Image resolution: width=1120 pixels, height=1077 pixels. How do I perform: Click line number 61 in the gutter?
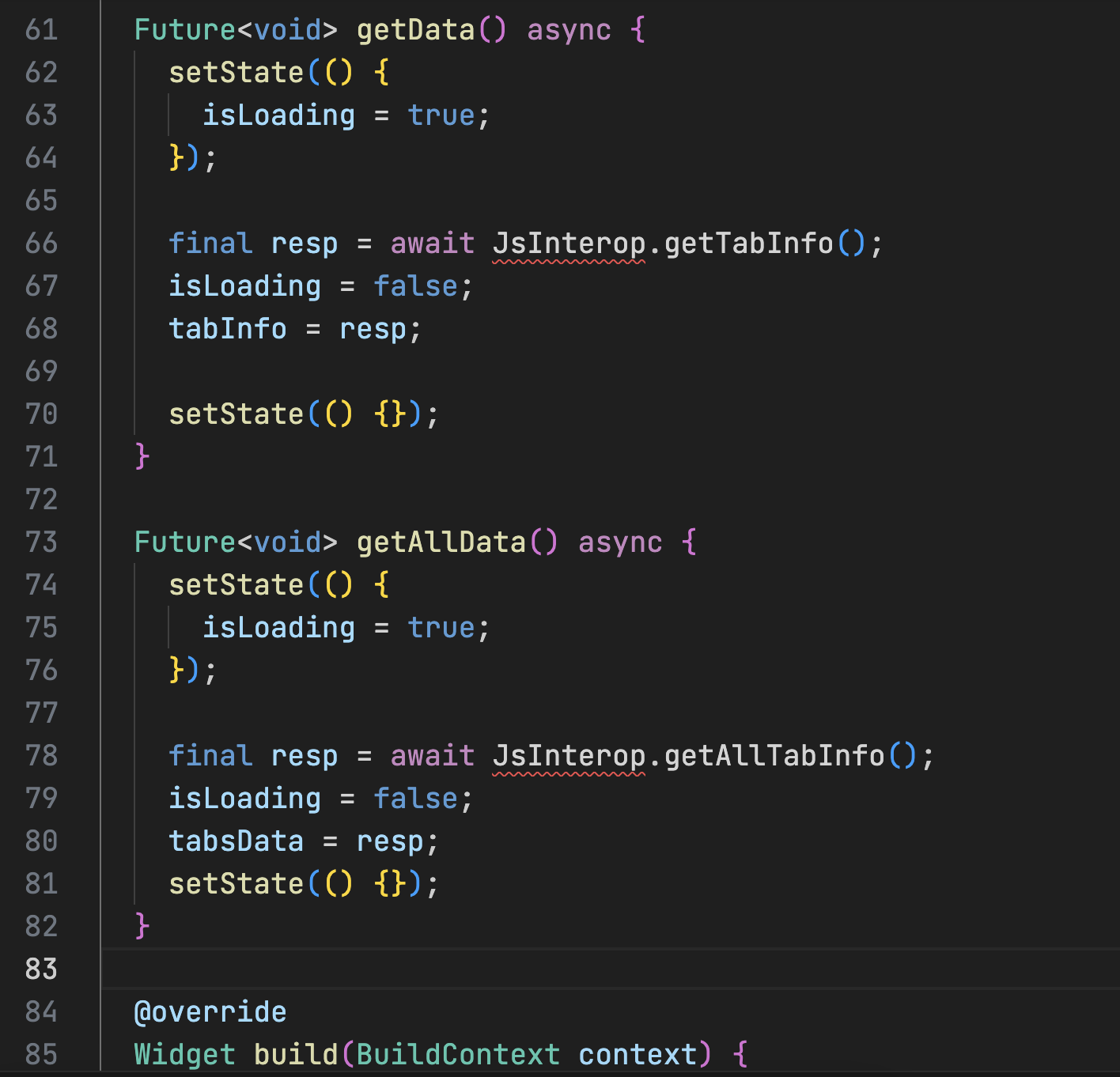41,30
